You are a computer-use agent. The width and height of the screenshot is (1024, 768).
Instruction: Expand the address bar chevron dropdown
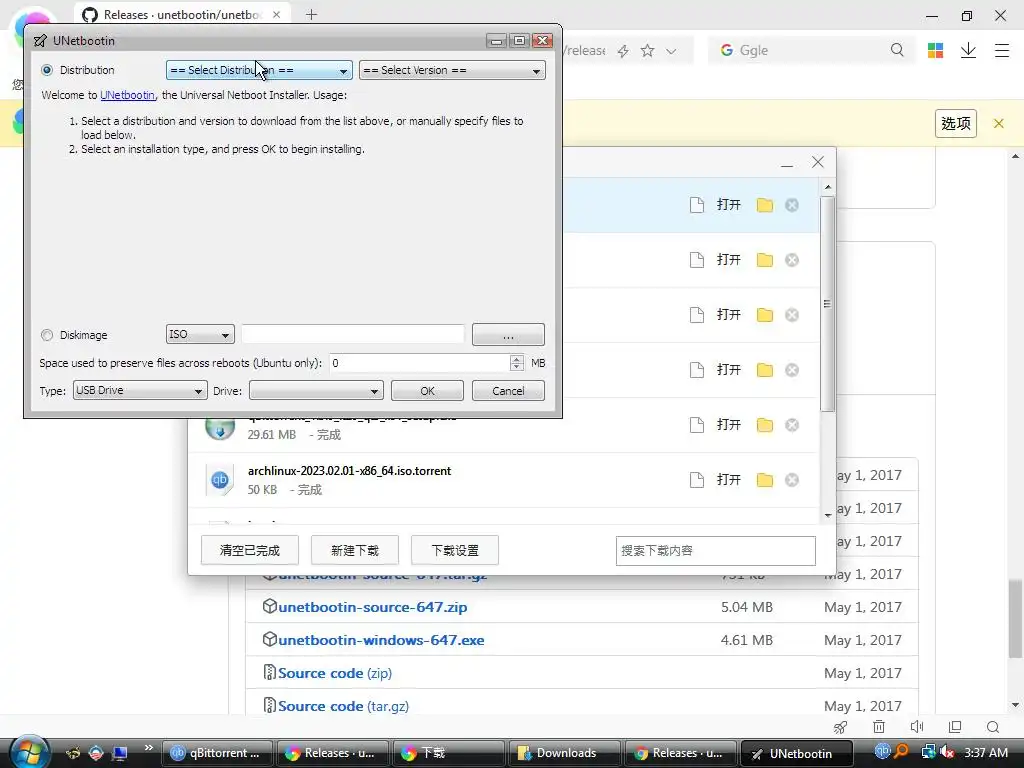pos(671,51)
